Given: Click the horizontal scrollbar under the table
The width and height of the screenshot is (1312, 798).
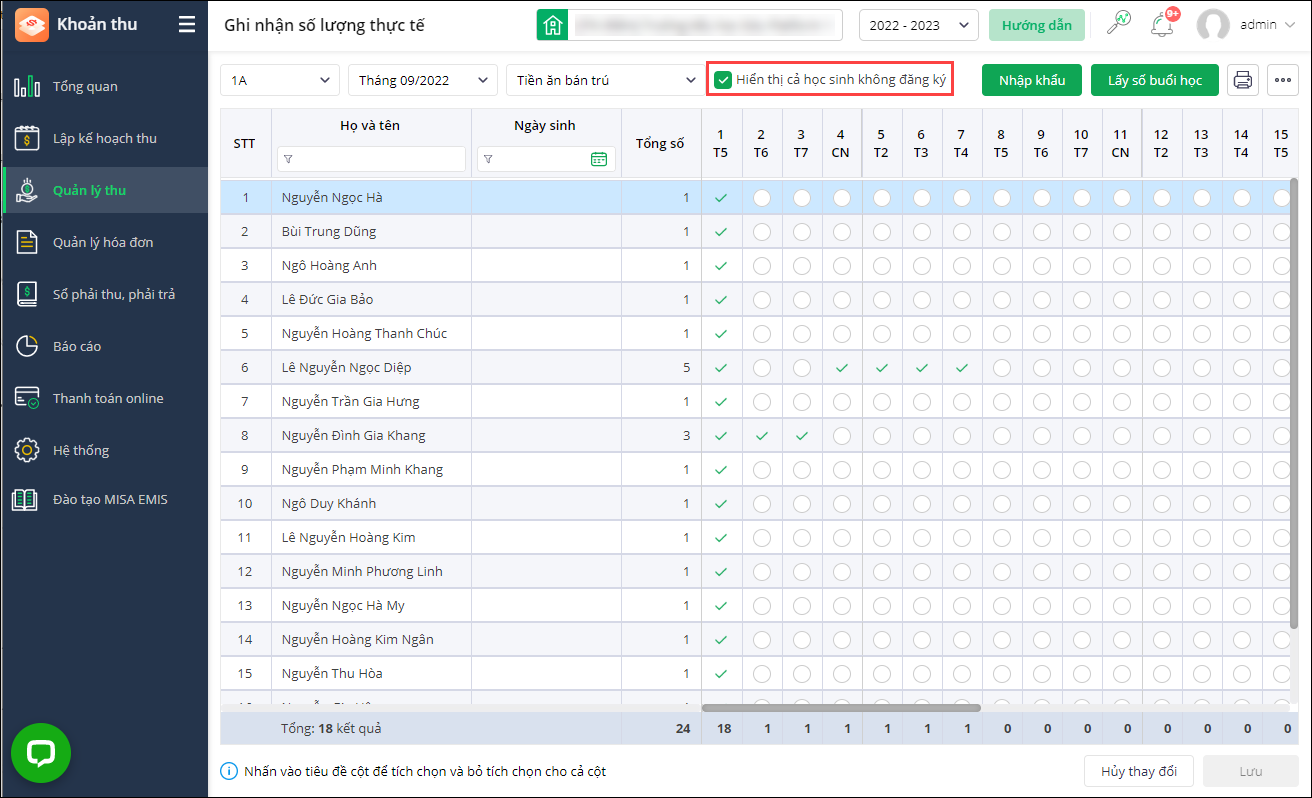Looking at the screenshot, I should coord(840,708).
